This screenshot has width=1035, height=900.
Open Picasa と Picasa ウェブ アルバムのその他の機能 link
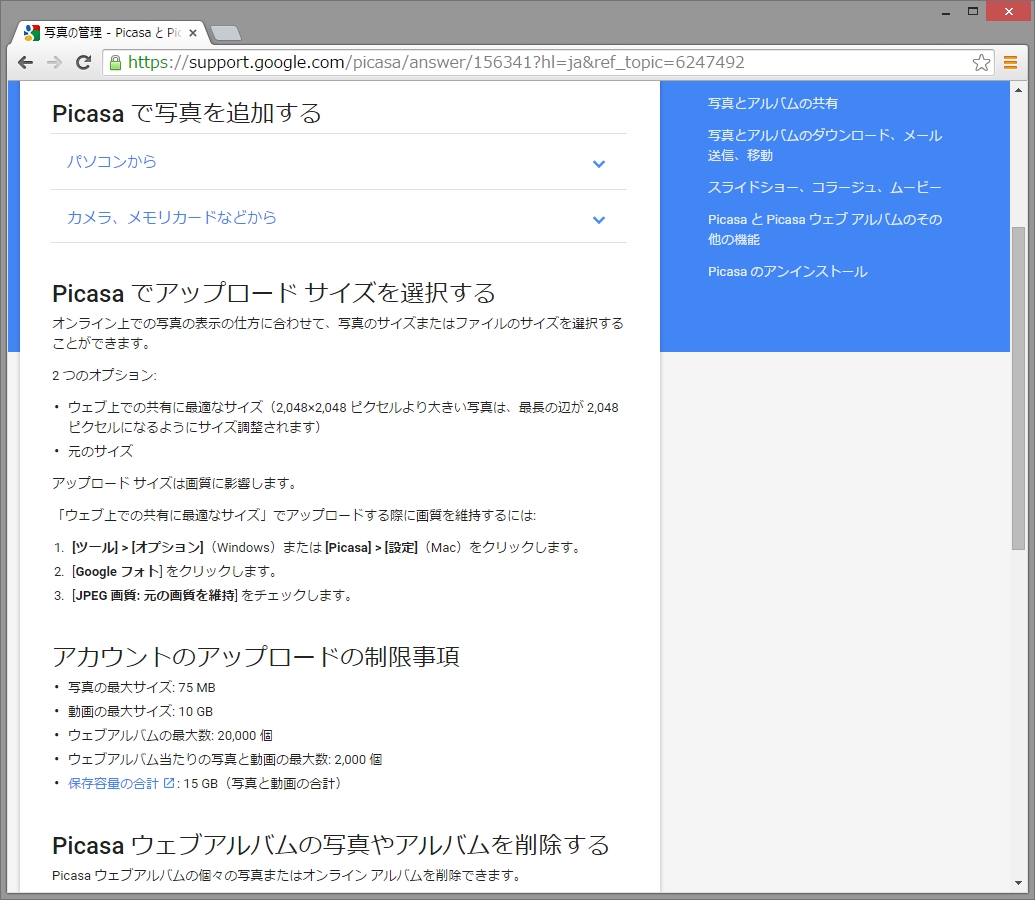point(825,229)
